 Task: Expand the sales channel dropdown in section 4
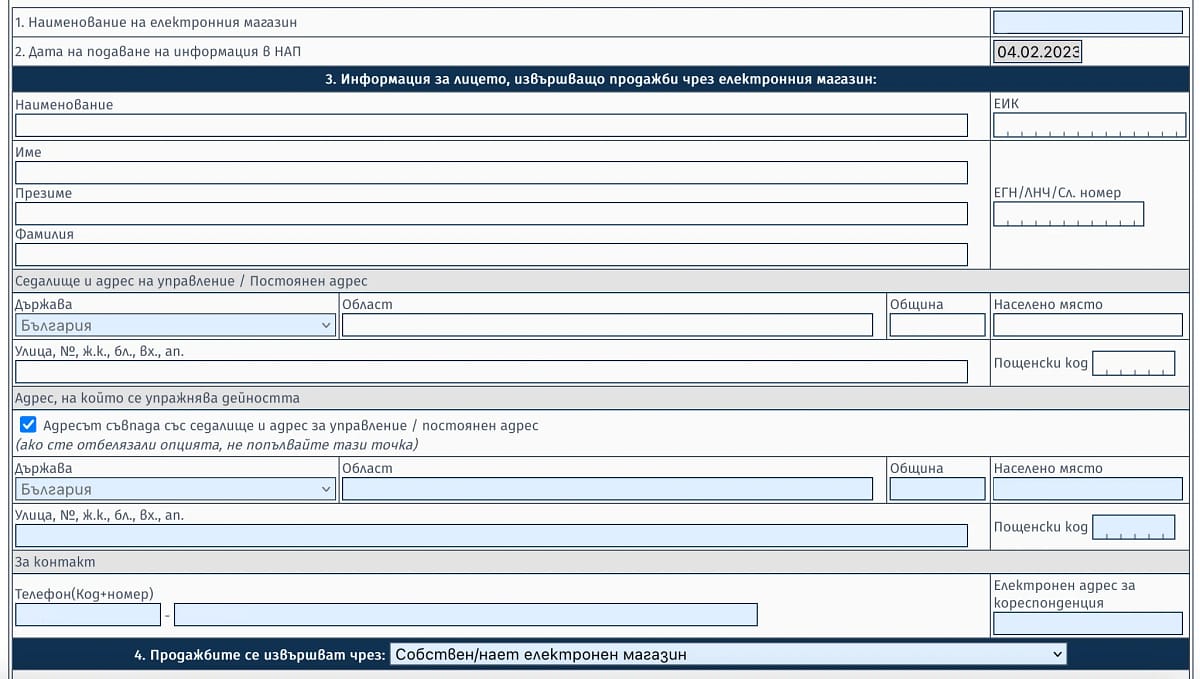(x=728, y=654)
